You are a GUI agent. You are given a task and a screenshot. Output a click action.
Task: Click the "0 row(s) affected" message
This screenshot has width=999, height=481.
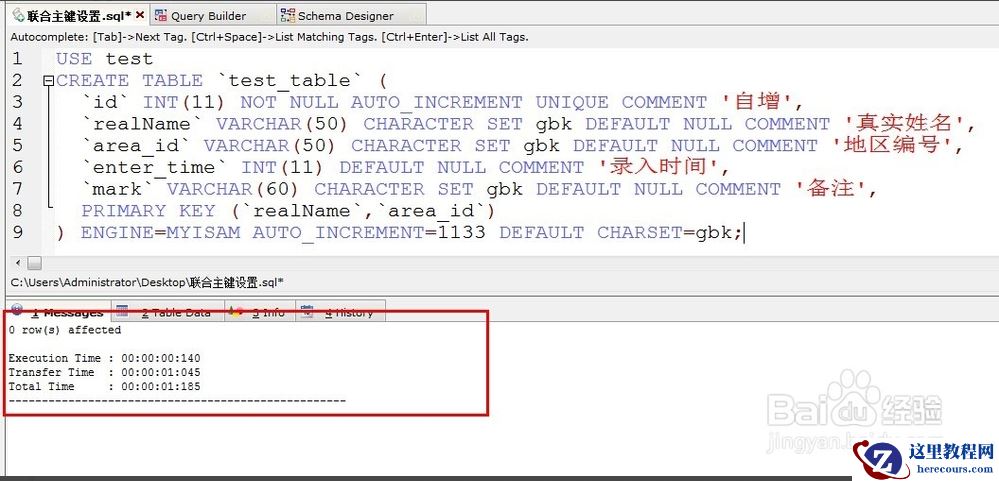pyautogui.click(x=64, y=330)
